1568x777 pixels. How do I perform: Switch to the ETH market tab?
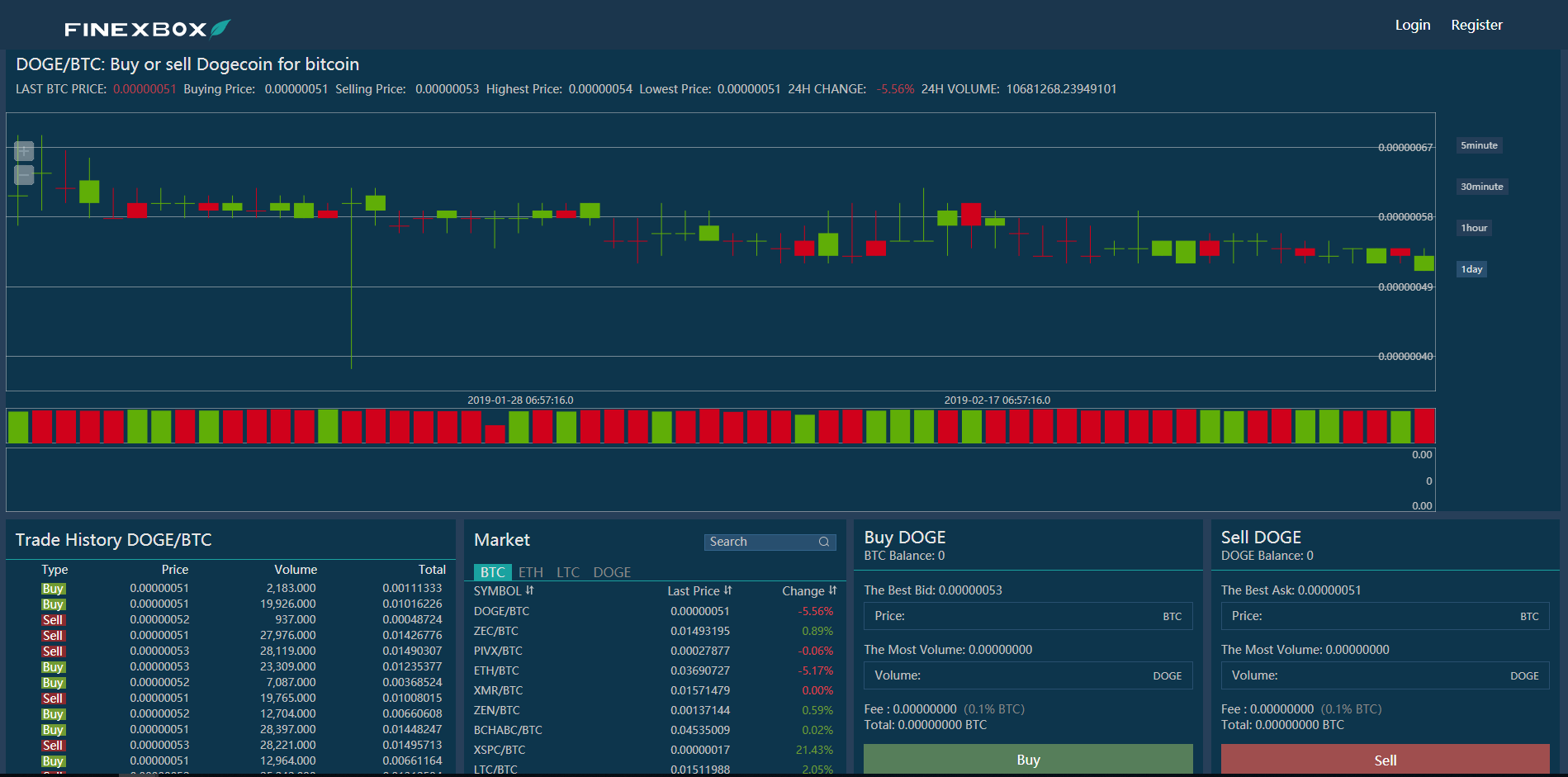coord(531,572)
